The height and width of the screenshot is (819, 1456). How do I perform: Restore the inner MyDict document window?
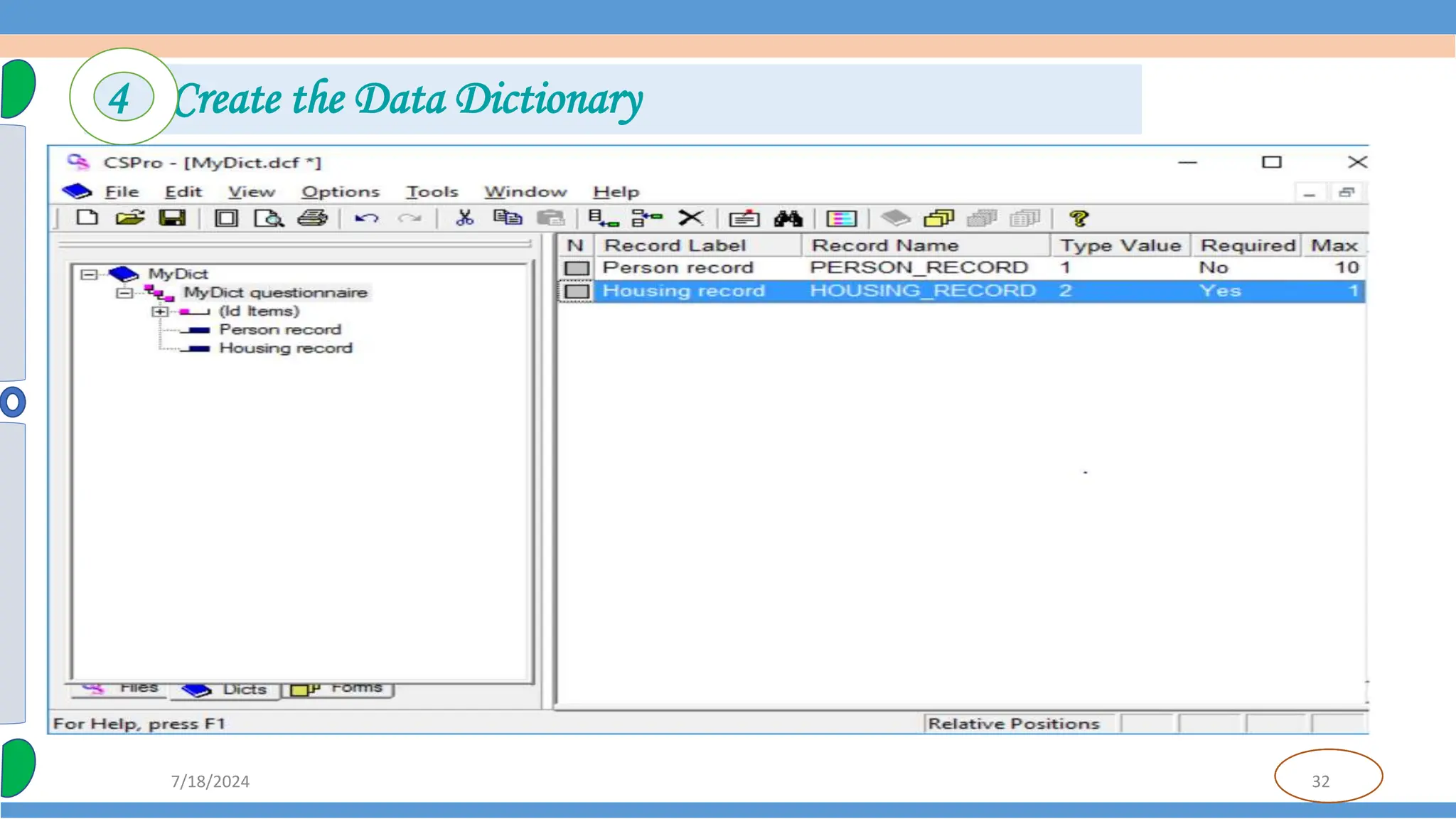pos(1346,193)
